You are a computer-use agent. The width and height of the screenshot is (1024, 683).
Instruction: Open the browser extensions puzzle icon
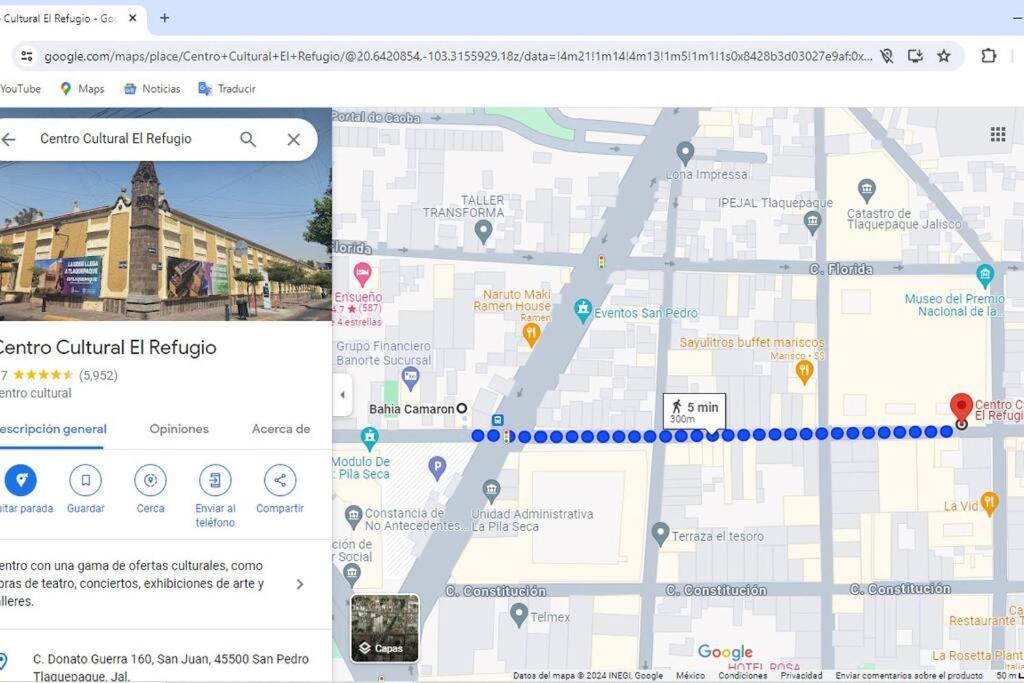click(x=989, y=56)
